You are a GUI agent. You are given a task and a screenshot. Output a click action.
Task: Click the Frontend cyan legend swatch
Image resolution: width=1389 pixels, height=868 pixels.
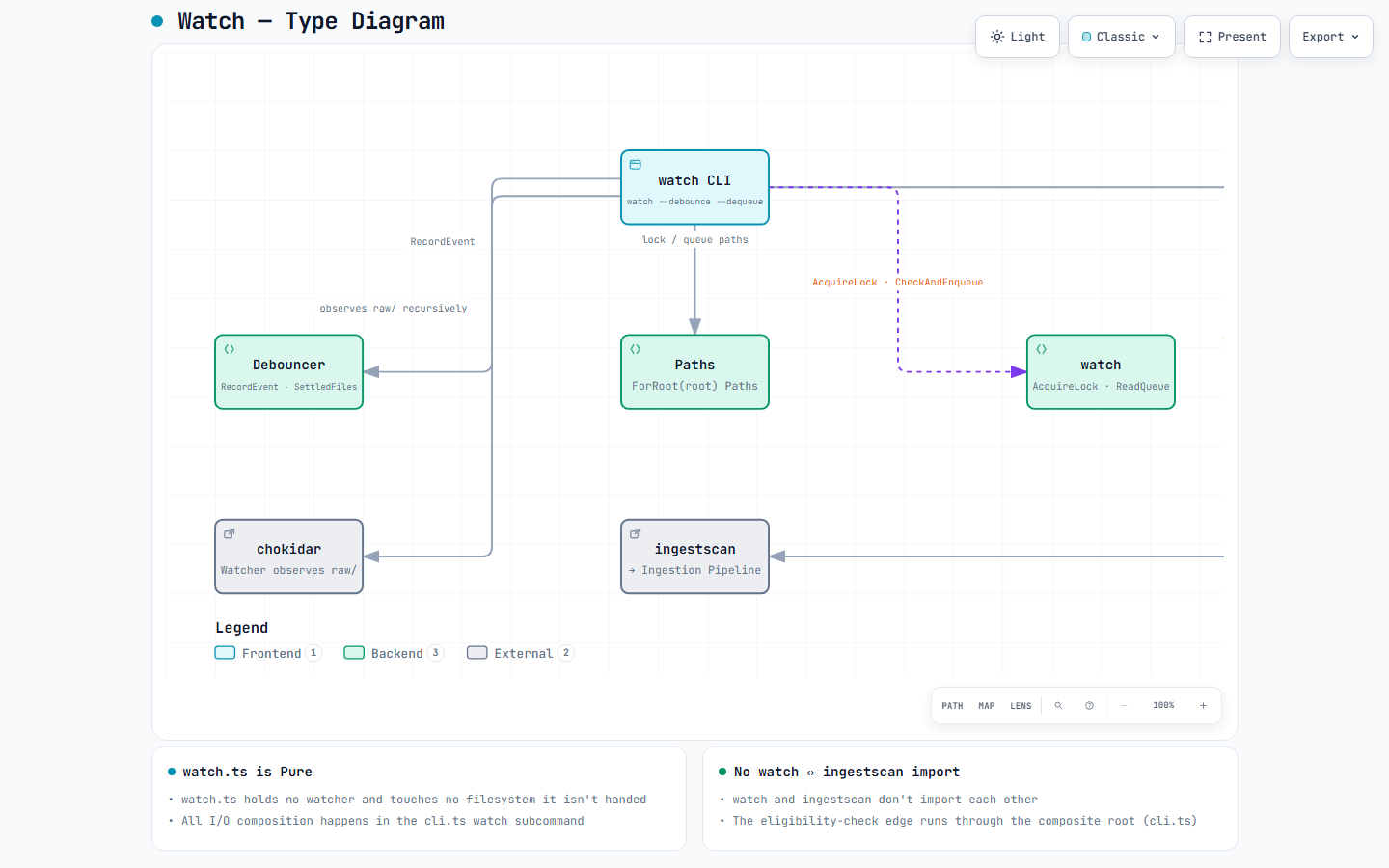[x=225, y=653]
